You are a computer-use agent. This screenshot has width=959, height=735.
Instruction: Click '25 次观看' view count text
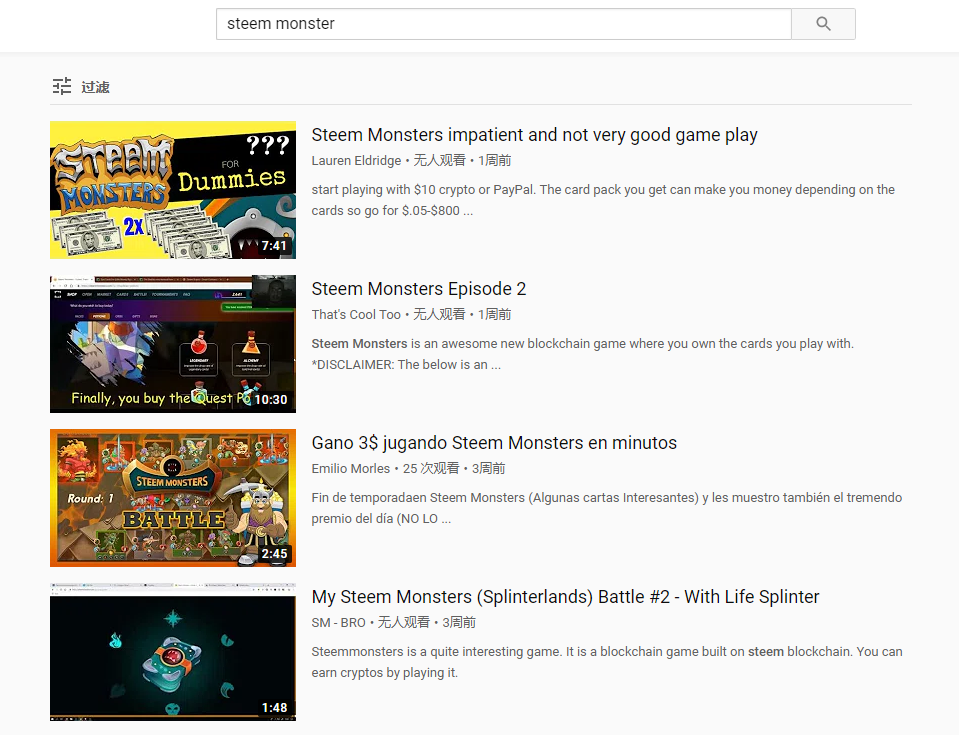431,468
